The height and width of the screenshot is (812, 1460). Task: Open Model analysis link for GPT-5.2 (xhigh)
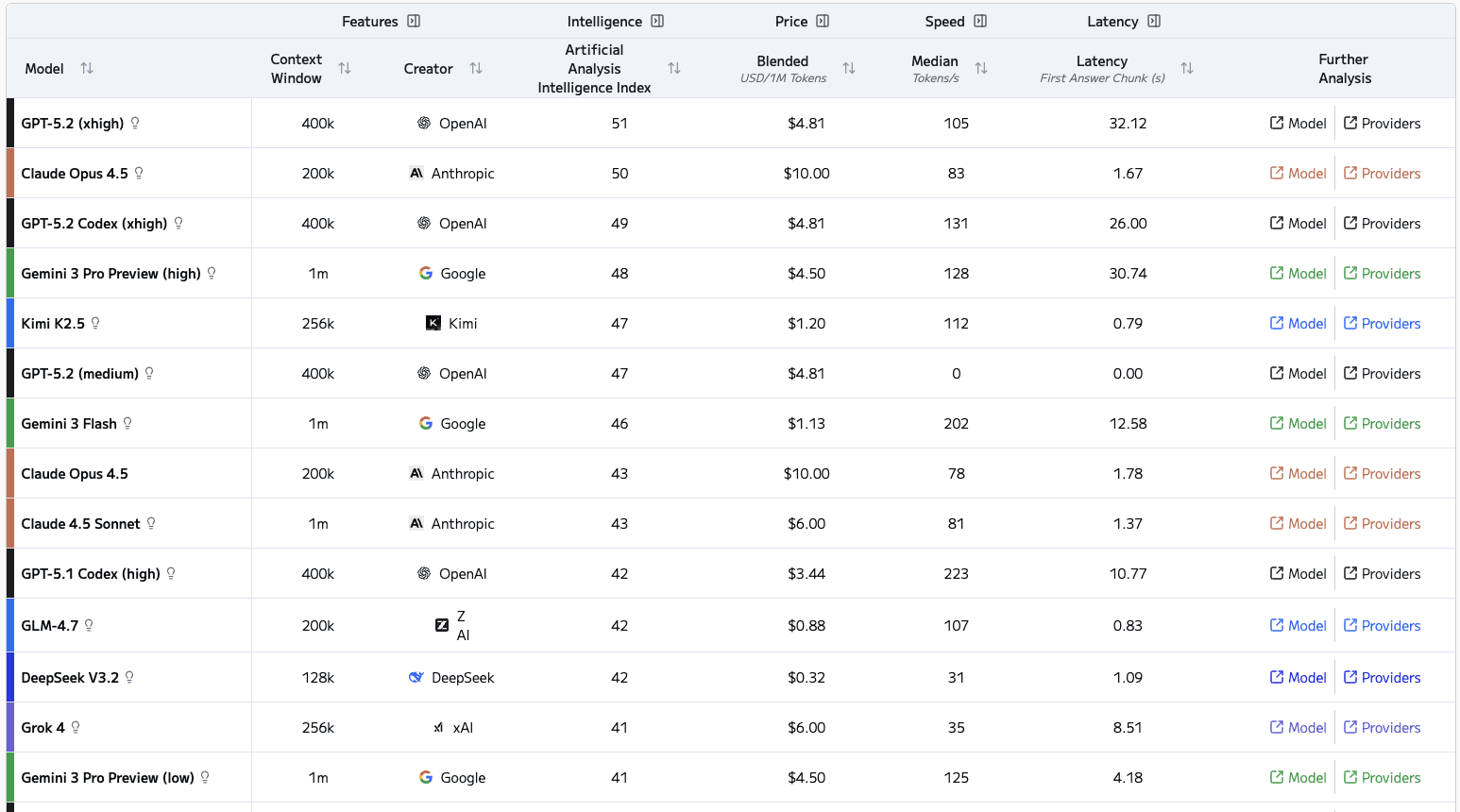click(1298, 123)
